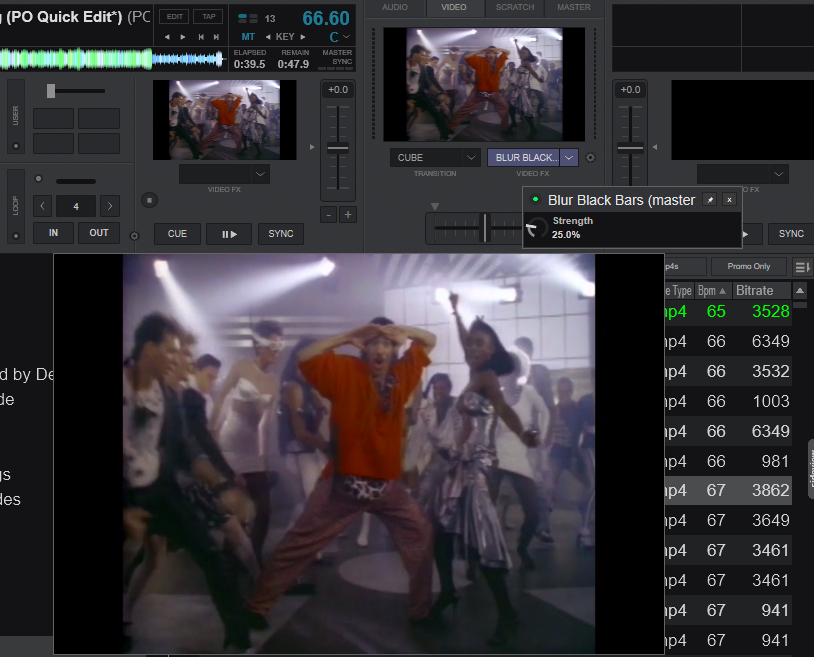The image size is (814, 657).
Task: Click the left deck CUE button
Action: pyautogui.click(x=177, y=234)
